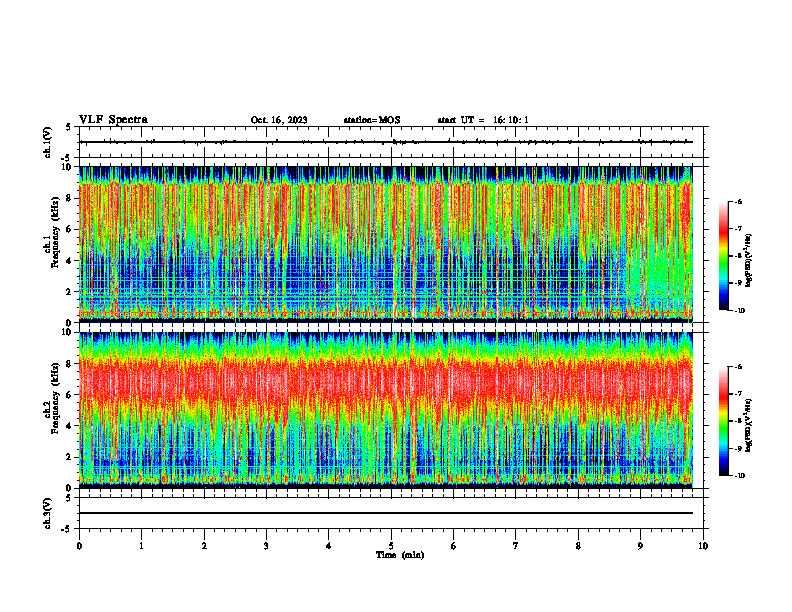Click time axis tick label "9"

click(640, 546)
